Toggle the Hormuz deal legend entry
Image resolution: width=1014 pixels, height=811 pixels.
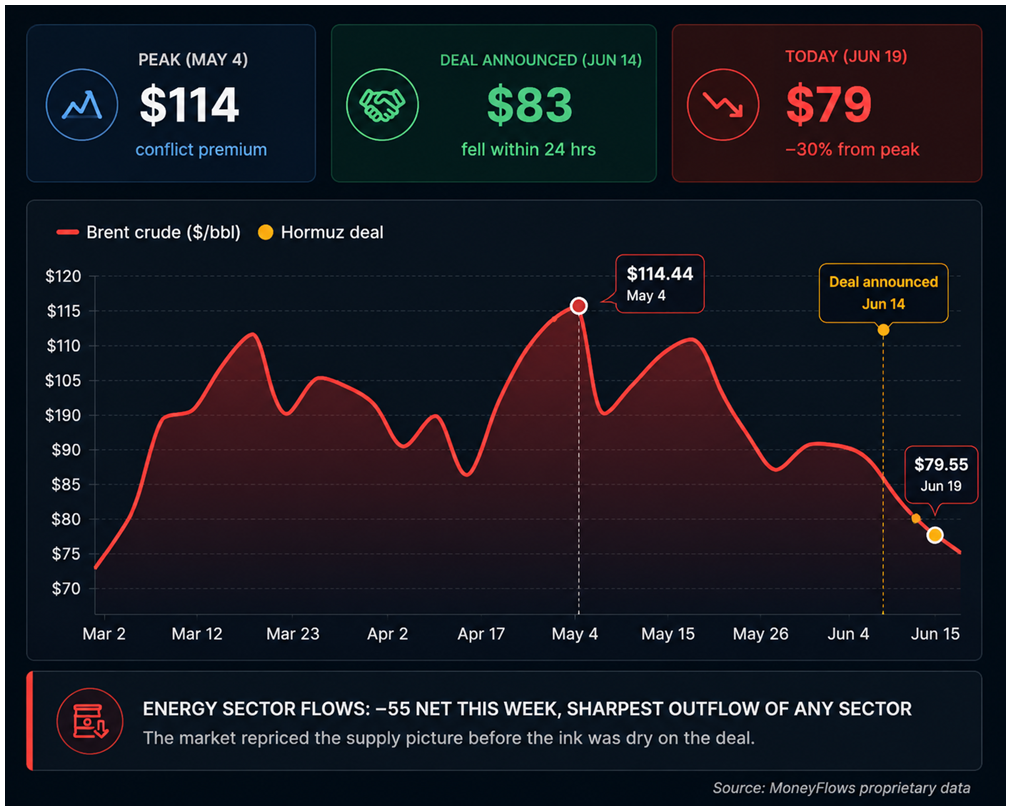pos(321,232)
